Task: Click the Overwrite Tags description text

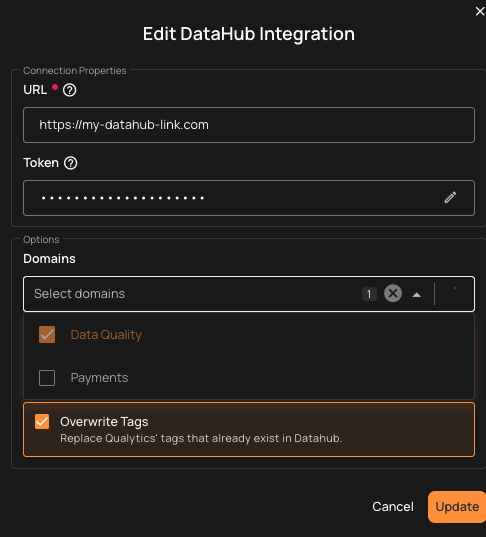Action: click(201, 438)
